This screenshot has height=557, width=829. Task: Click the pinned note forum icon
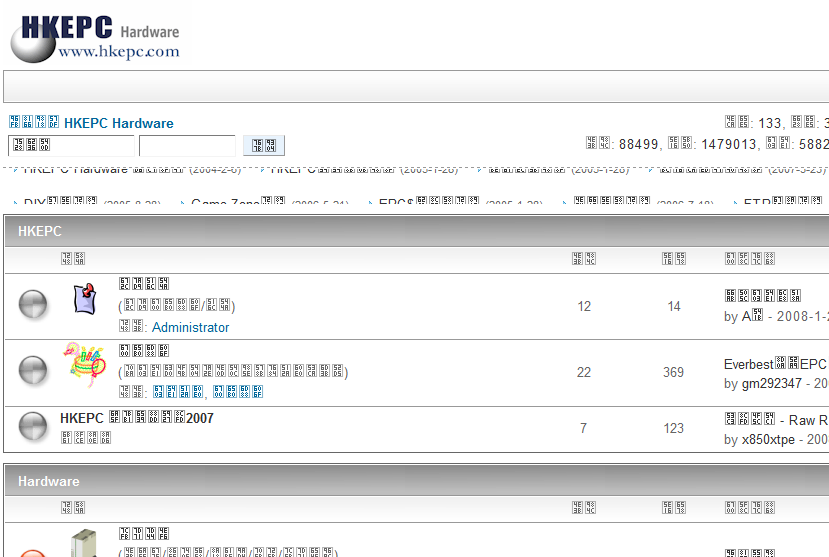click(85, 299)
